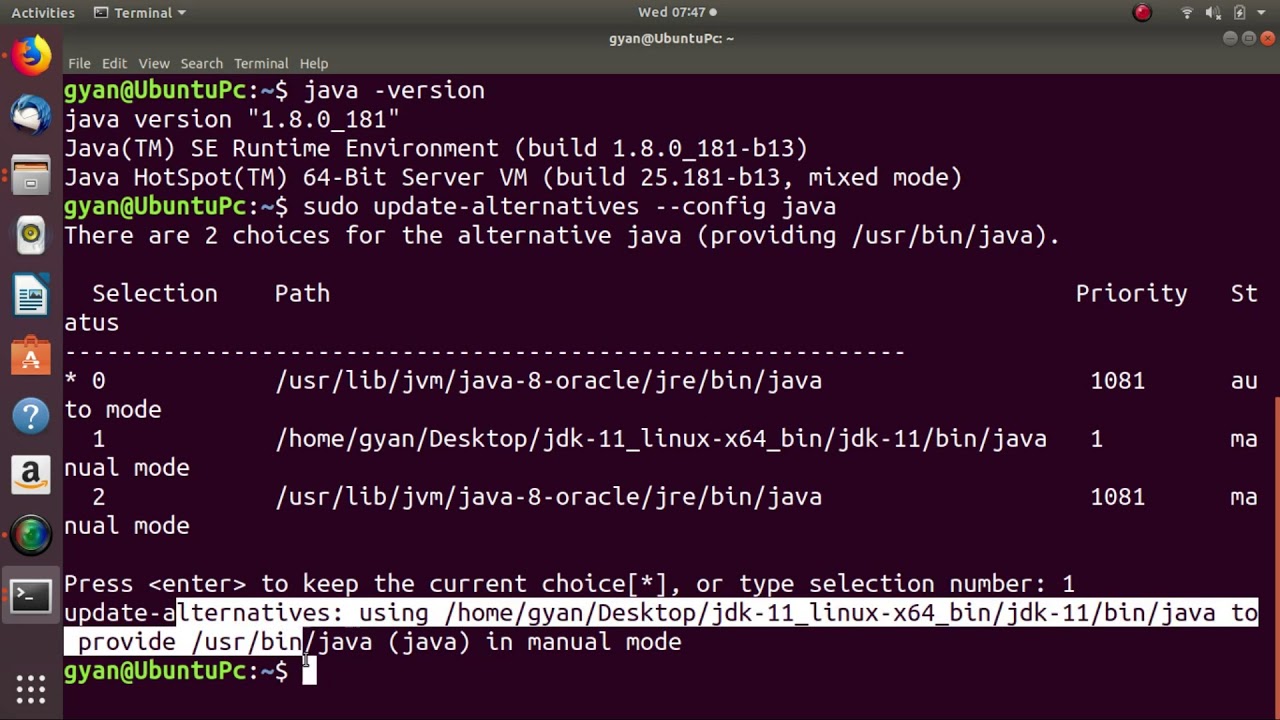
Task: Open the clock showing Wed 07:47
Action: pos(677,13)
